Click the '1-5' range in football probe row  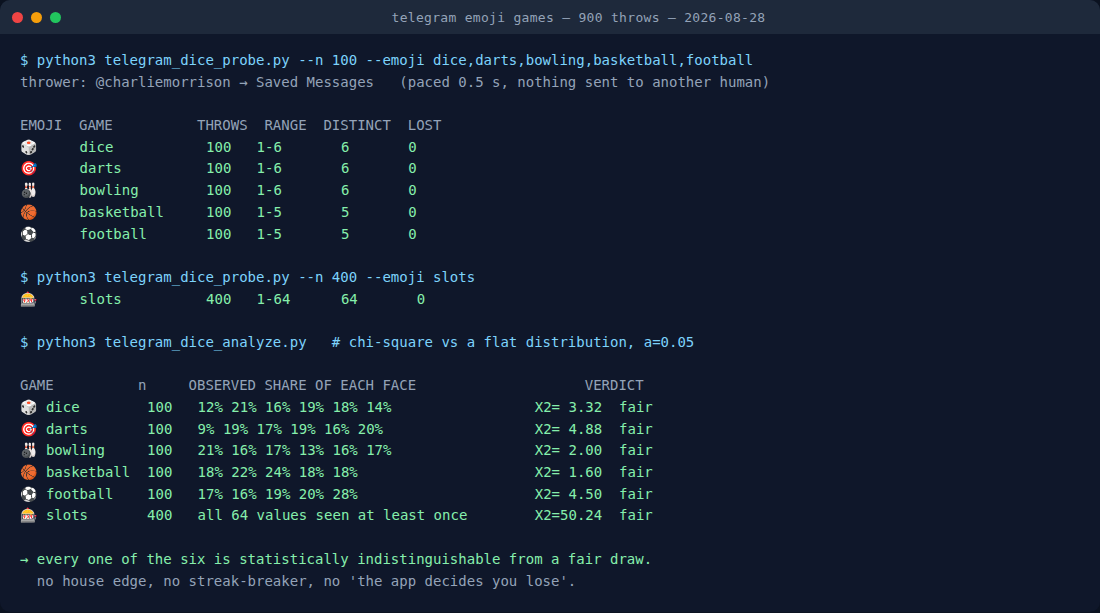(269, 234)
